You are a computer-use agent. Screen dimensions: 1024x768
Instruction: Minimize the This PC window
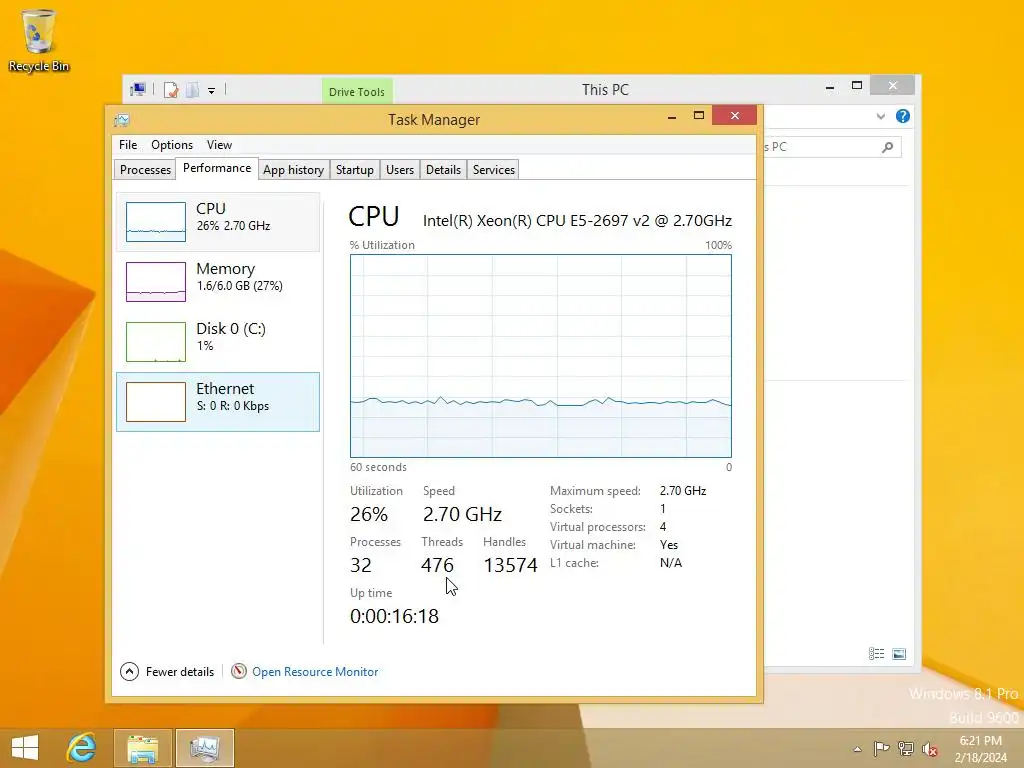coord(829,86)
